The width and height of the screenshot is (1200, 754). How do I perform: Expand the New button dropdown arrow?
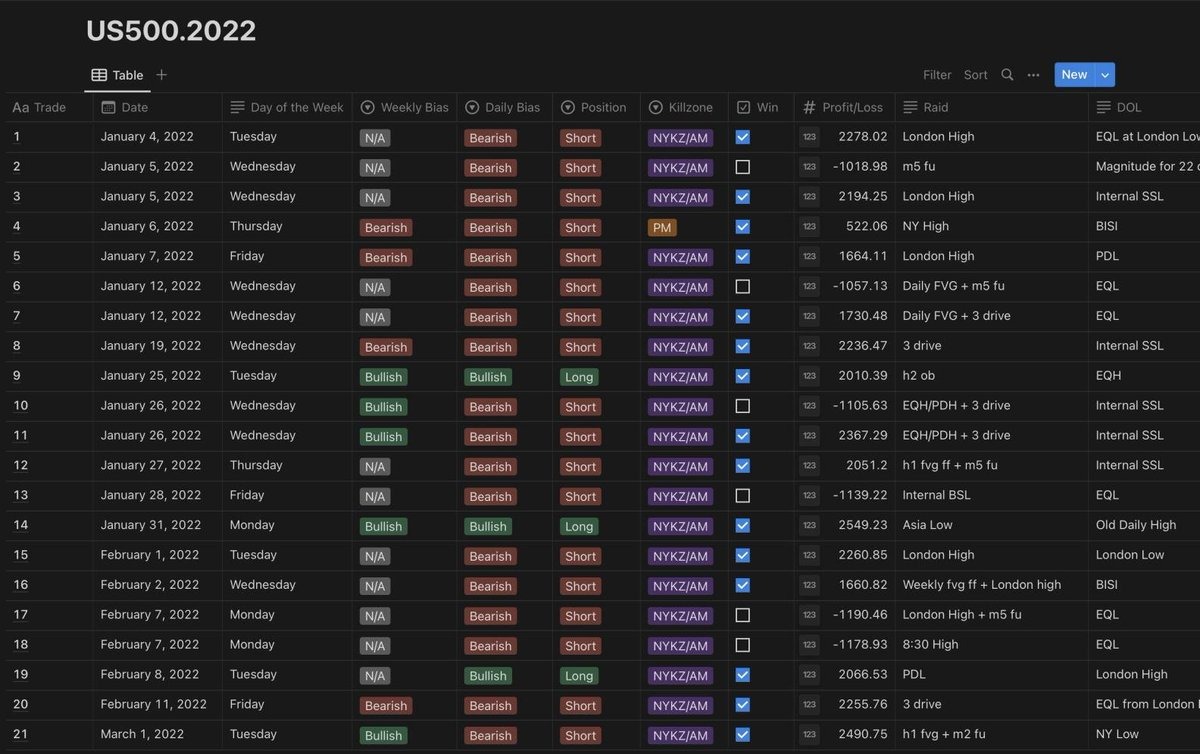(x=1105, y=75)
